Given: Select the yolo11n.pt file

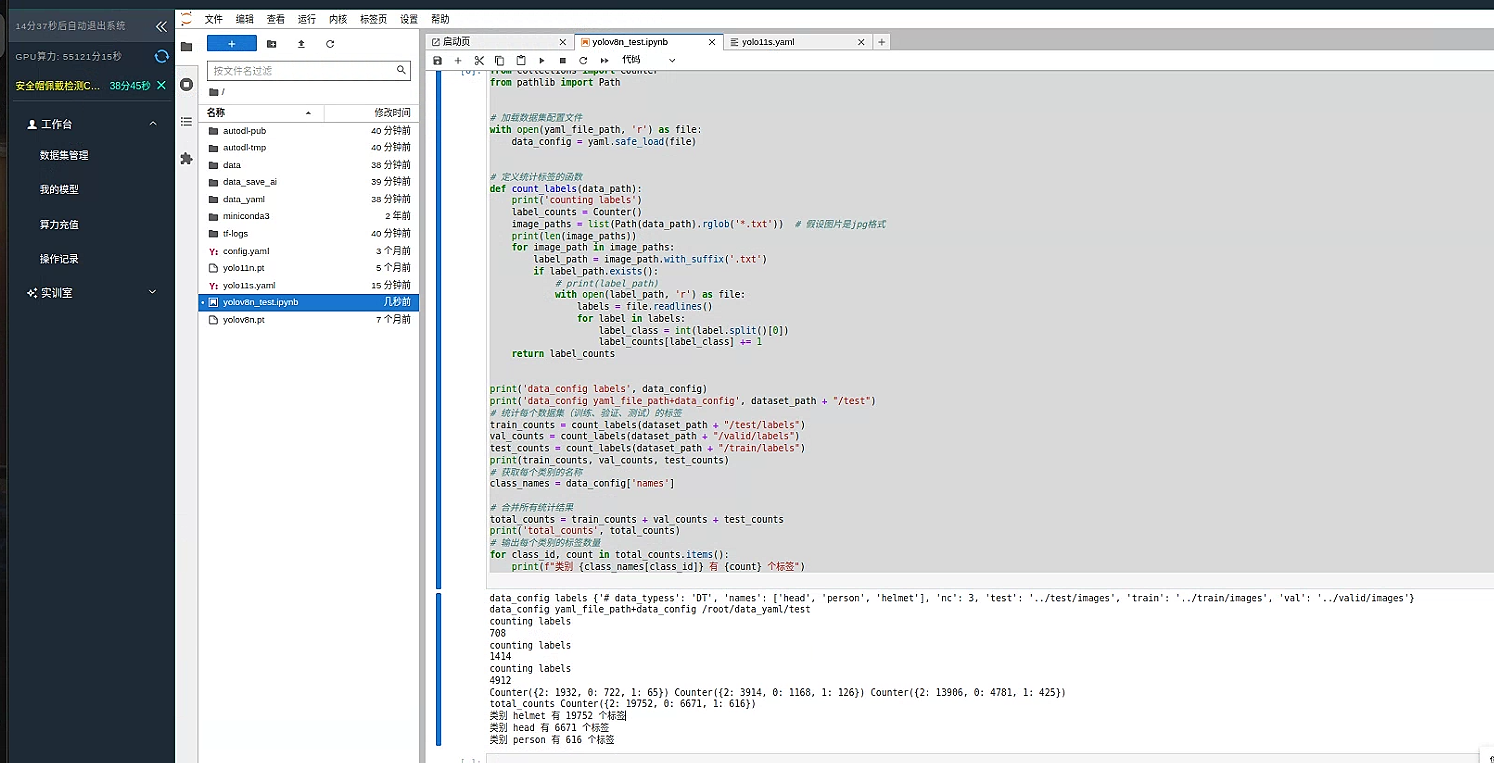Looking at the screenshot, I should [309, 268].
